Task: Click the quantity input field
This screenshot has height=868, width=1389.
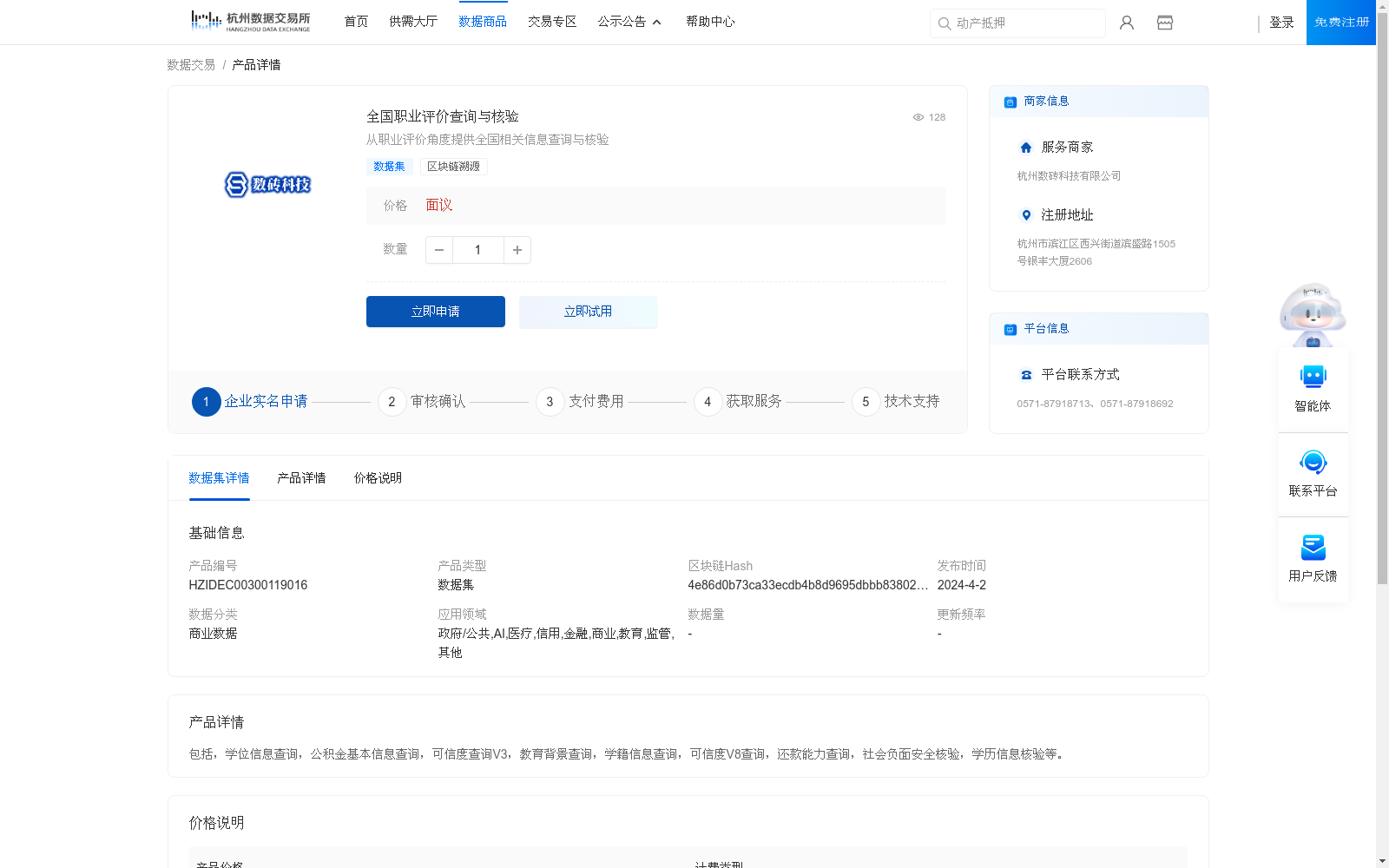Action: point(477,250)
